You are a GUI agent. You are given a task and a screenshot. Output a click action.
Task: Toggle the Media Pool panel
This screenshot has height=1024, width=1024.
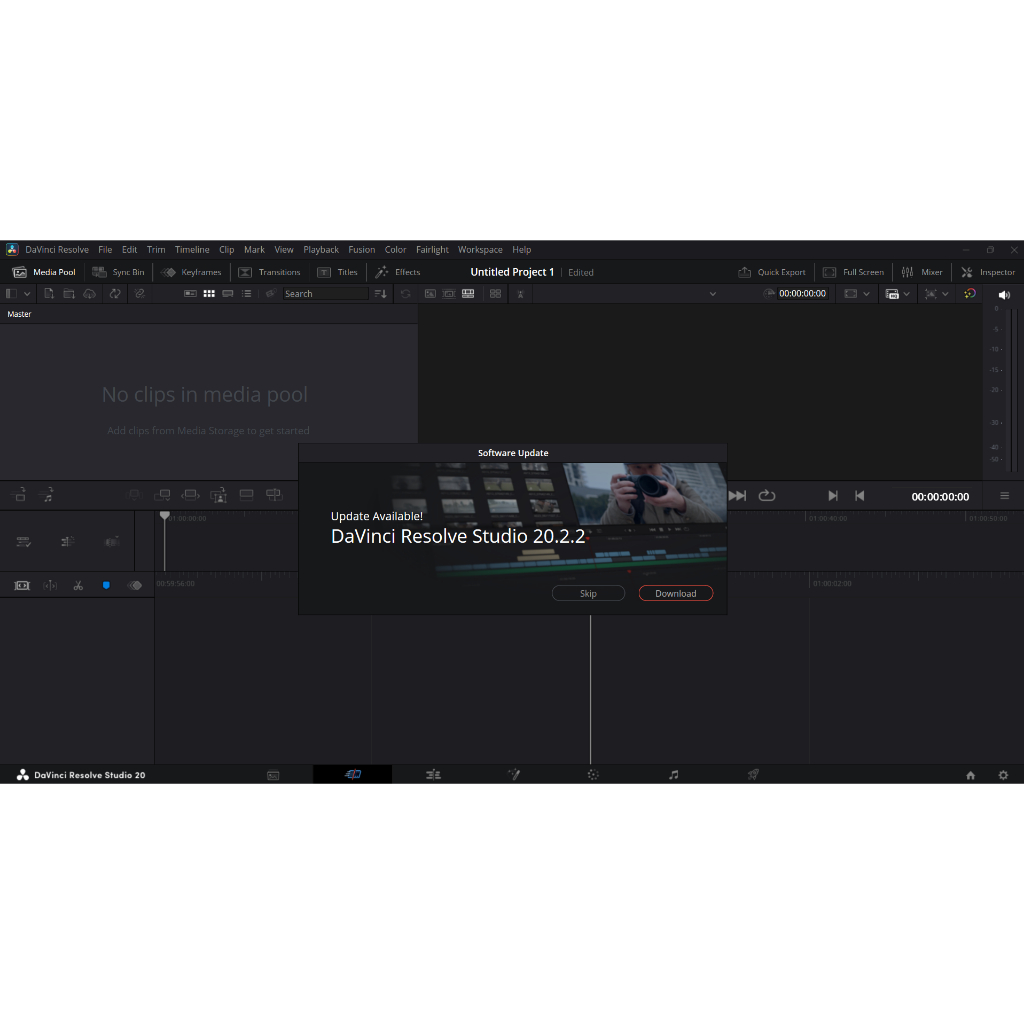pyautogui.click(x=44, y=272)
